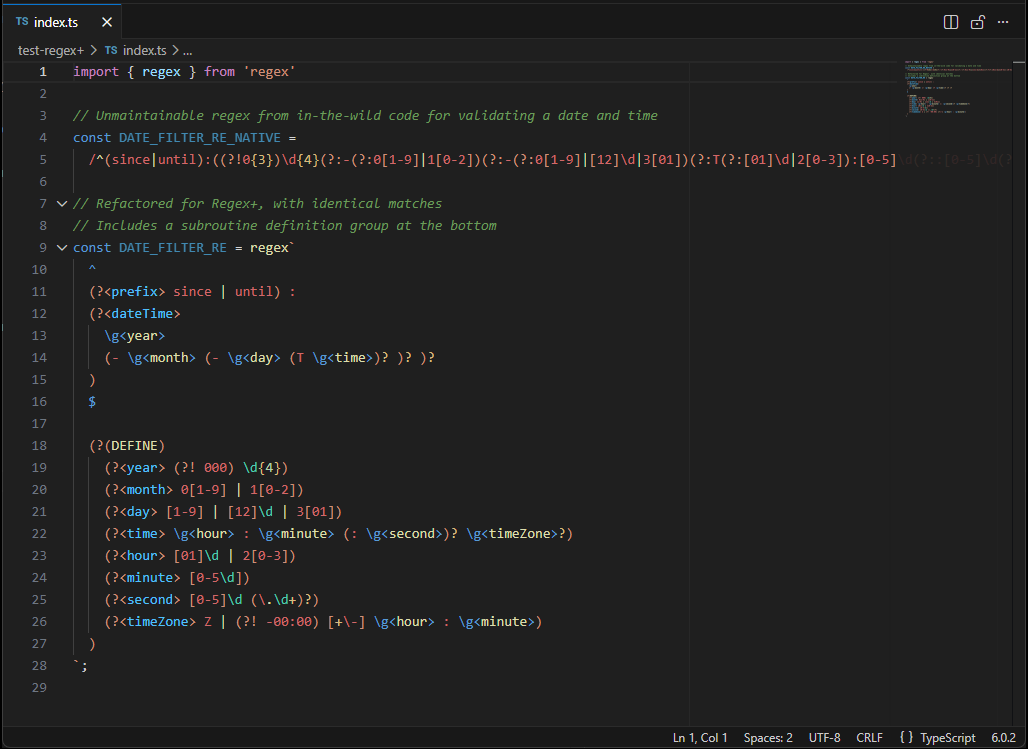Collapse the DATE_FILTER_RE block at line 9
1028x749 pixels.
point(62,247)
